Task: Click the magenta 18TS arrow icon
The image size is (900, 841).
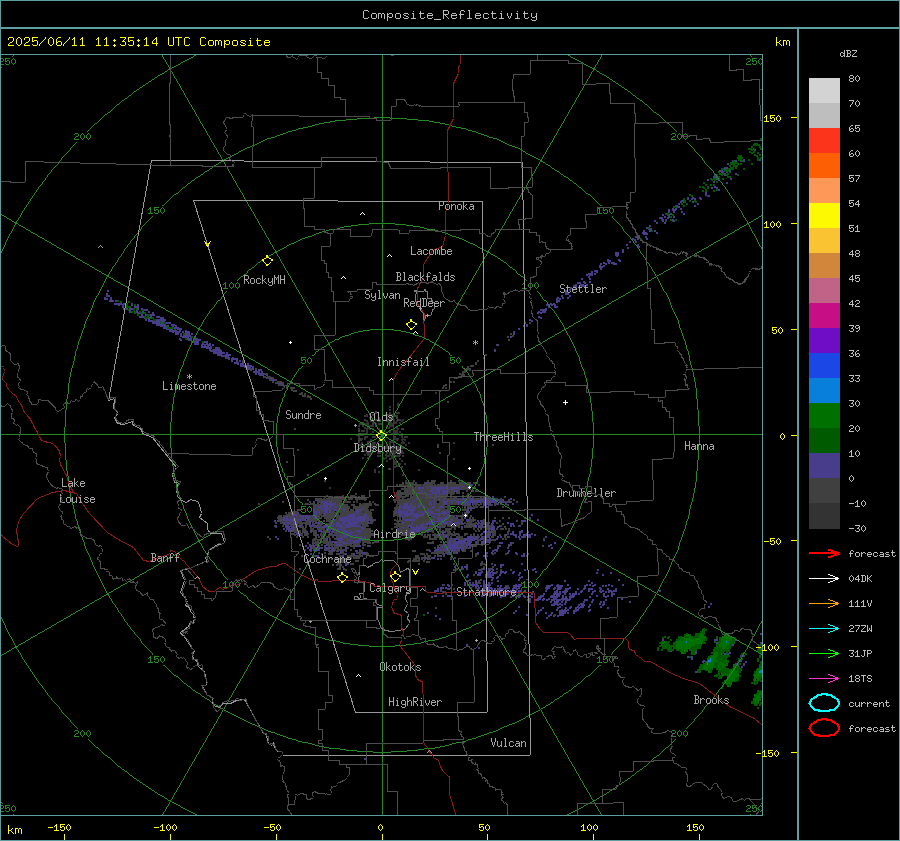Action: point(824,679)
